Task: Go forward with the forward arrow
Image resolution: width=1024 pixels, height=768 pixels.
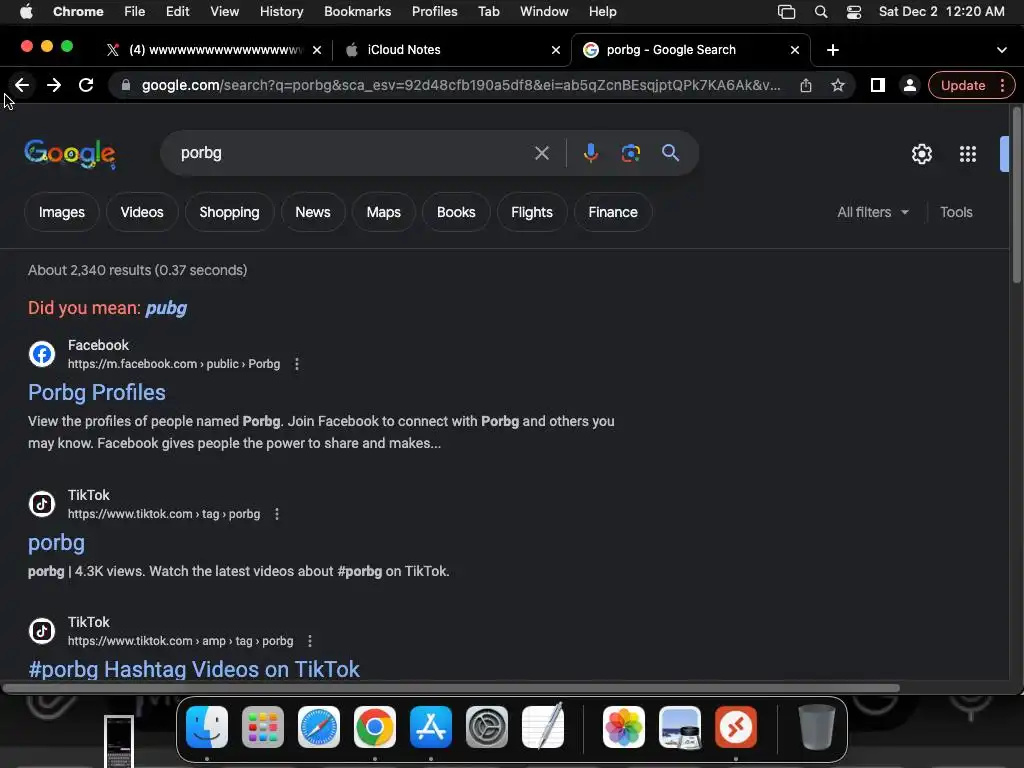Action: (x=54, y=85)
